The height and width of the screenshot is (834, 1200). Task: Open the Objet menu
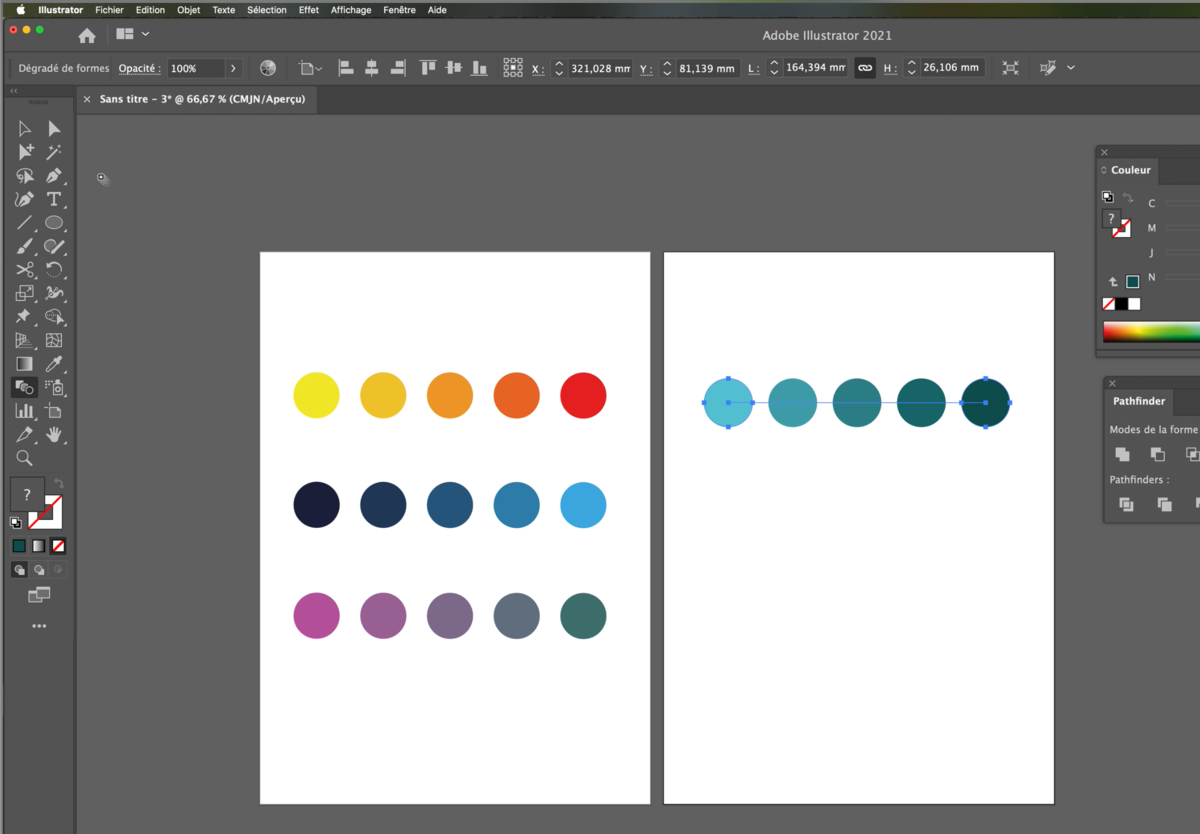(188, 10)
